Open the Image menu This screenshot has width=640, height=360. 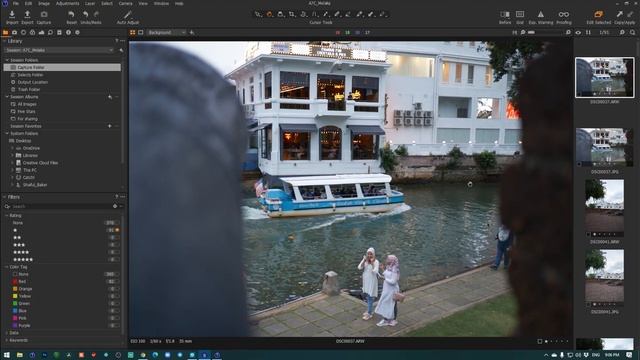tap(44, 3)
